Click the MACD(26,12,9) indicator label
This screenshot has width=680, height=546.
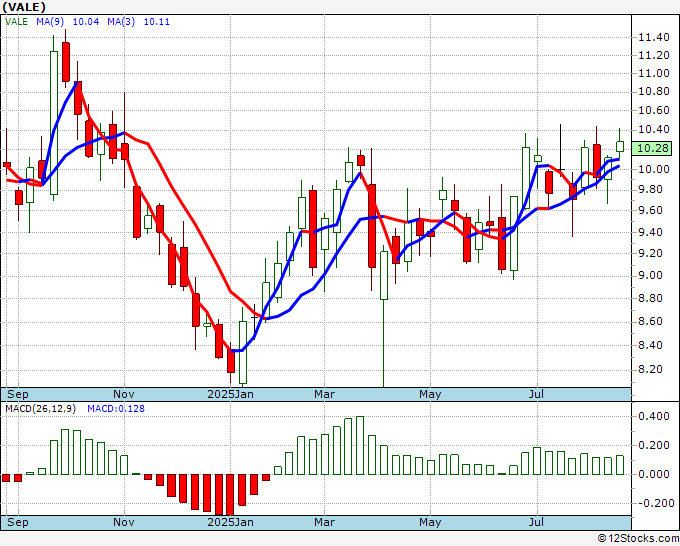point(40,409)
